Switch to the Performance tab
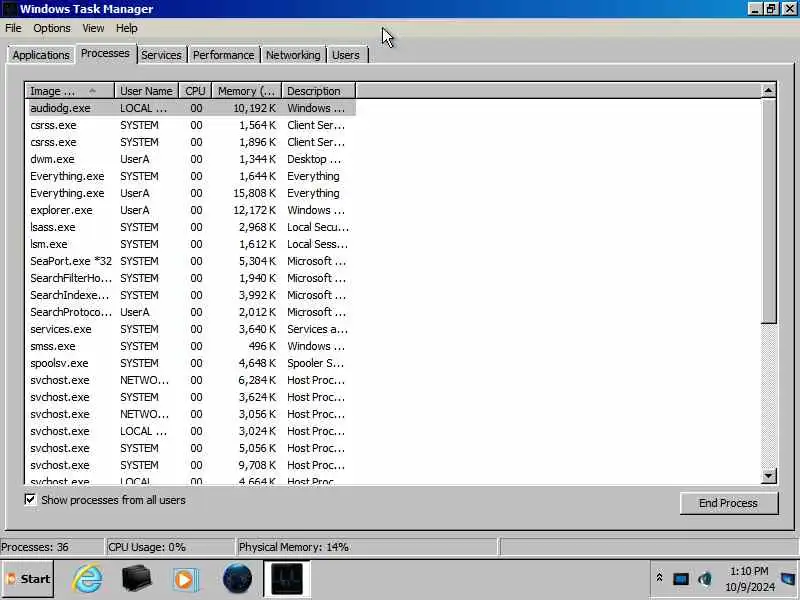Image resolution: width=800 pixels, height=600 pixels. (223, 55)
